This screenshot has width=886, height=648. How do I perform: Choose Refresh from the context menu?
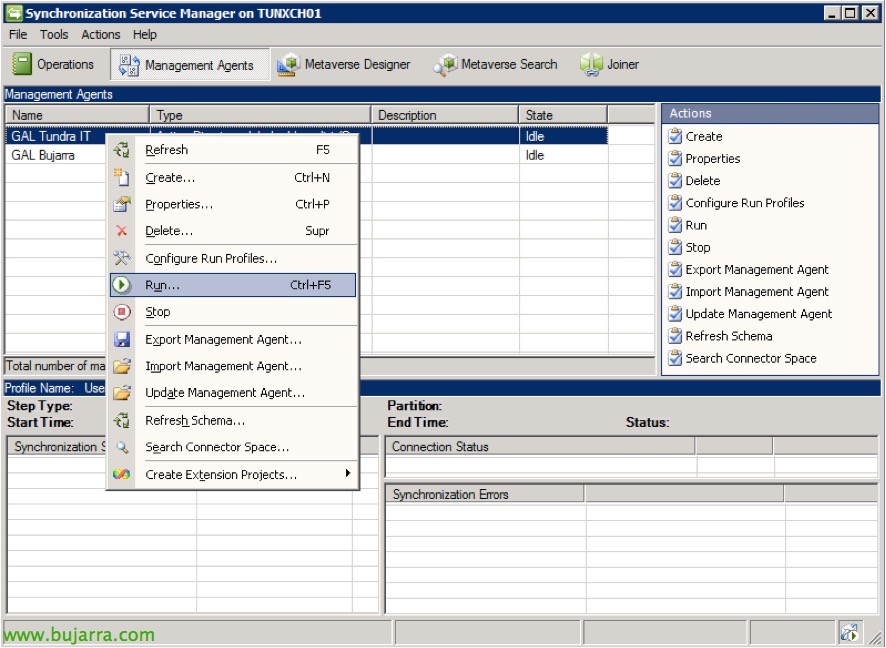coord(233,150)
